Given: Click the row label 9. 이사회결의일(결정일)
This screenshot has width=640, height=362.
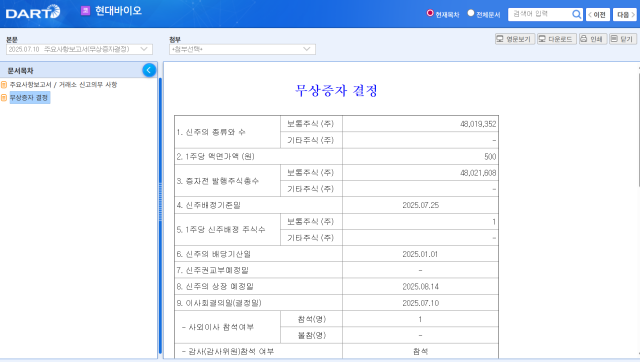Looking at the screenshot, I should [x=219, y=303].
